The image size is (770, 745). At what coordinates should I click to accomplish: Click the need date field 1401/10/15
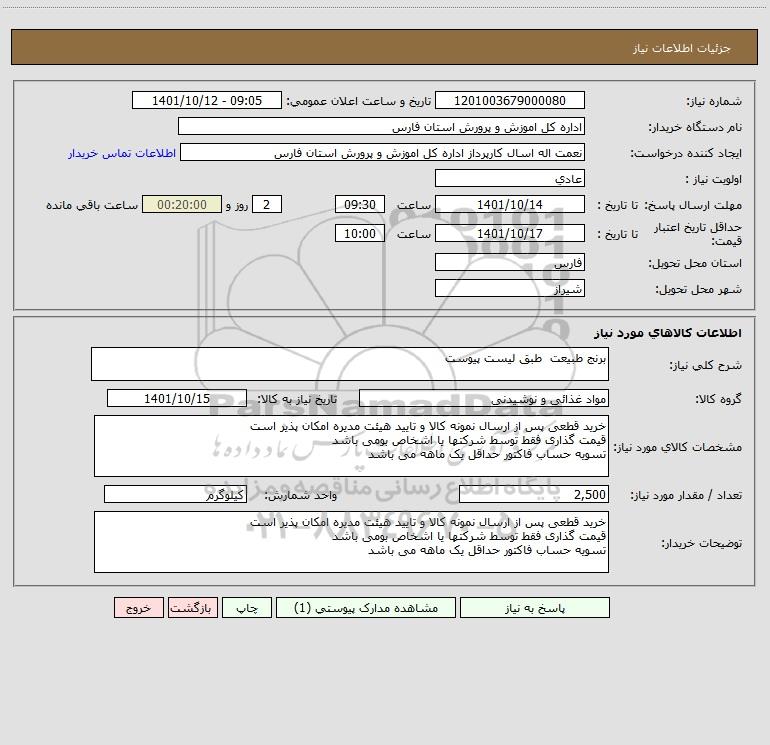(177, 398)
